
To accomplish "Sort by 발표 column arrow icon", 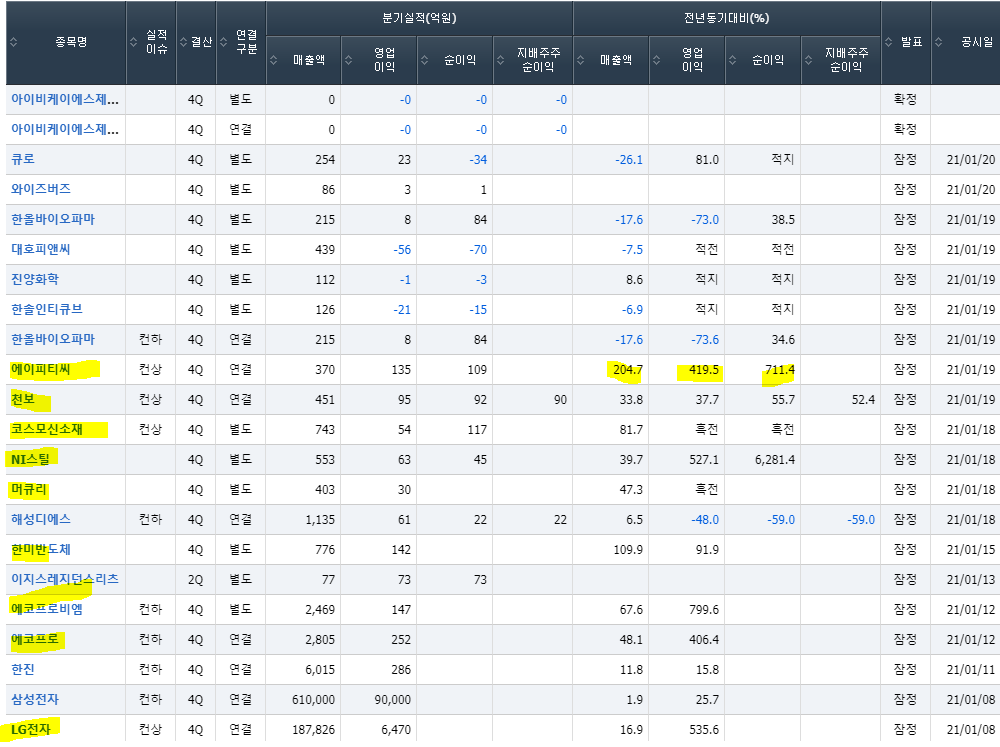I will click(x=888, y=42).
